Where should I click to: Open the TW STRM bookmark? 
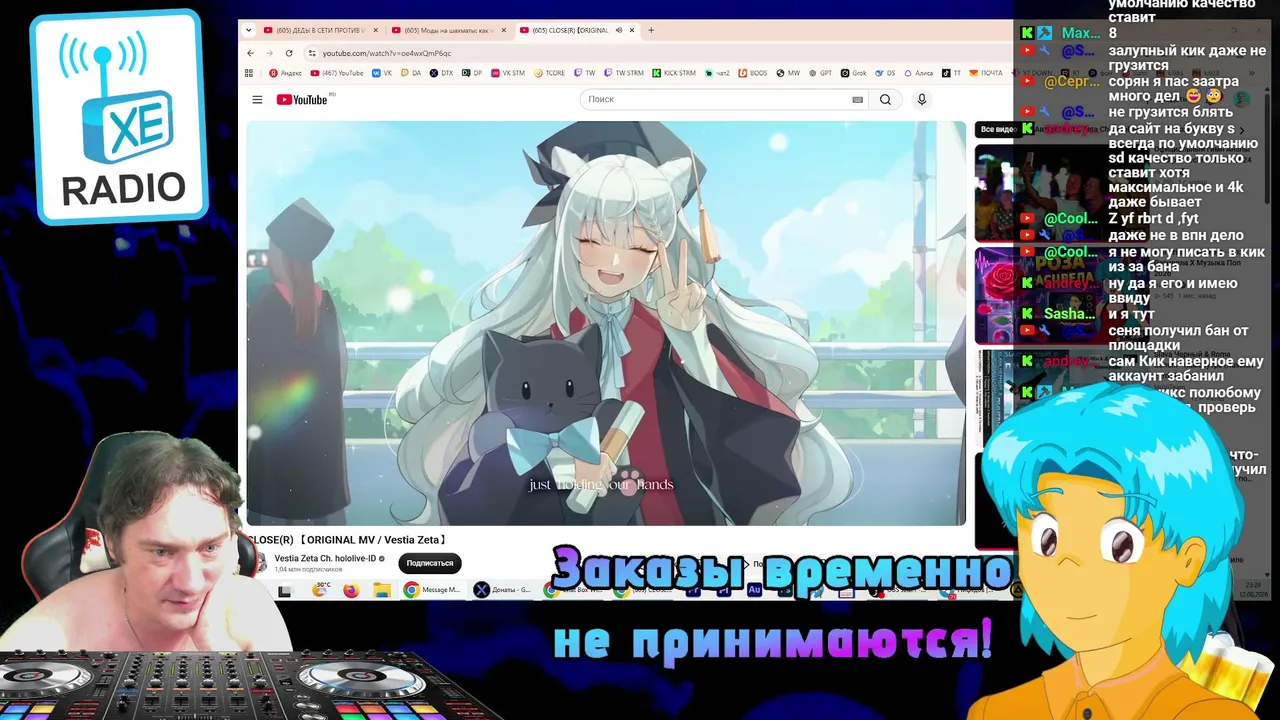coord(624,73)
